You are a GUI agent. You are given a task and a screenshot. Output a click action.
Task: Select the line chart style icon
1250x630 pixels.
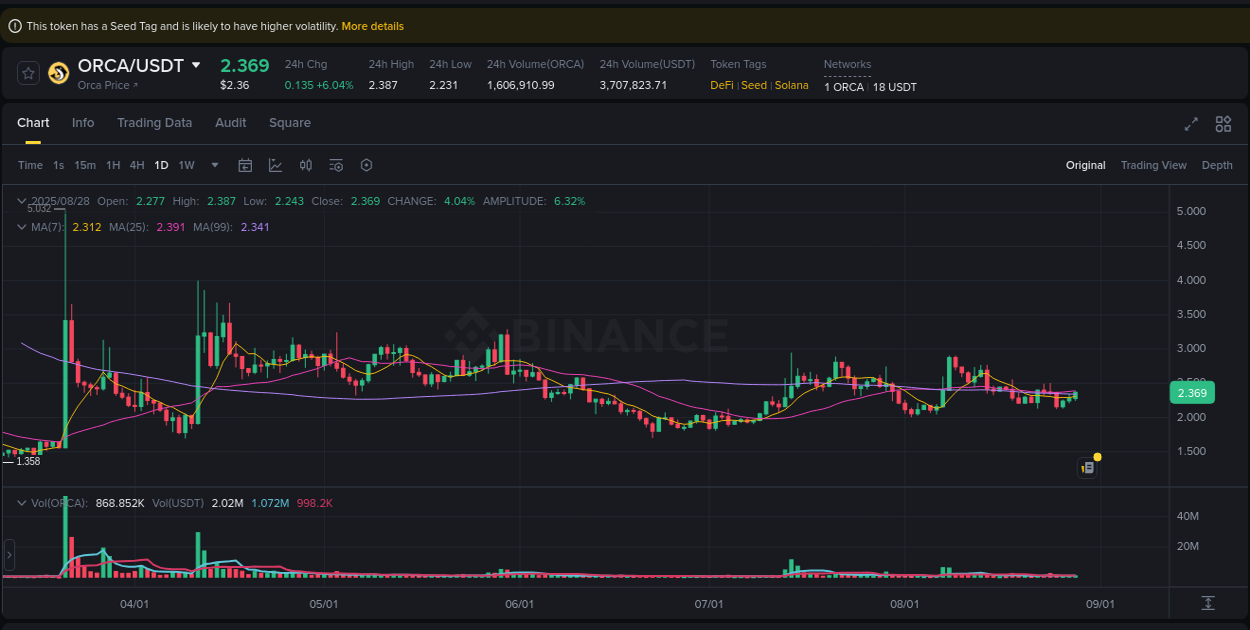(275, 165)
